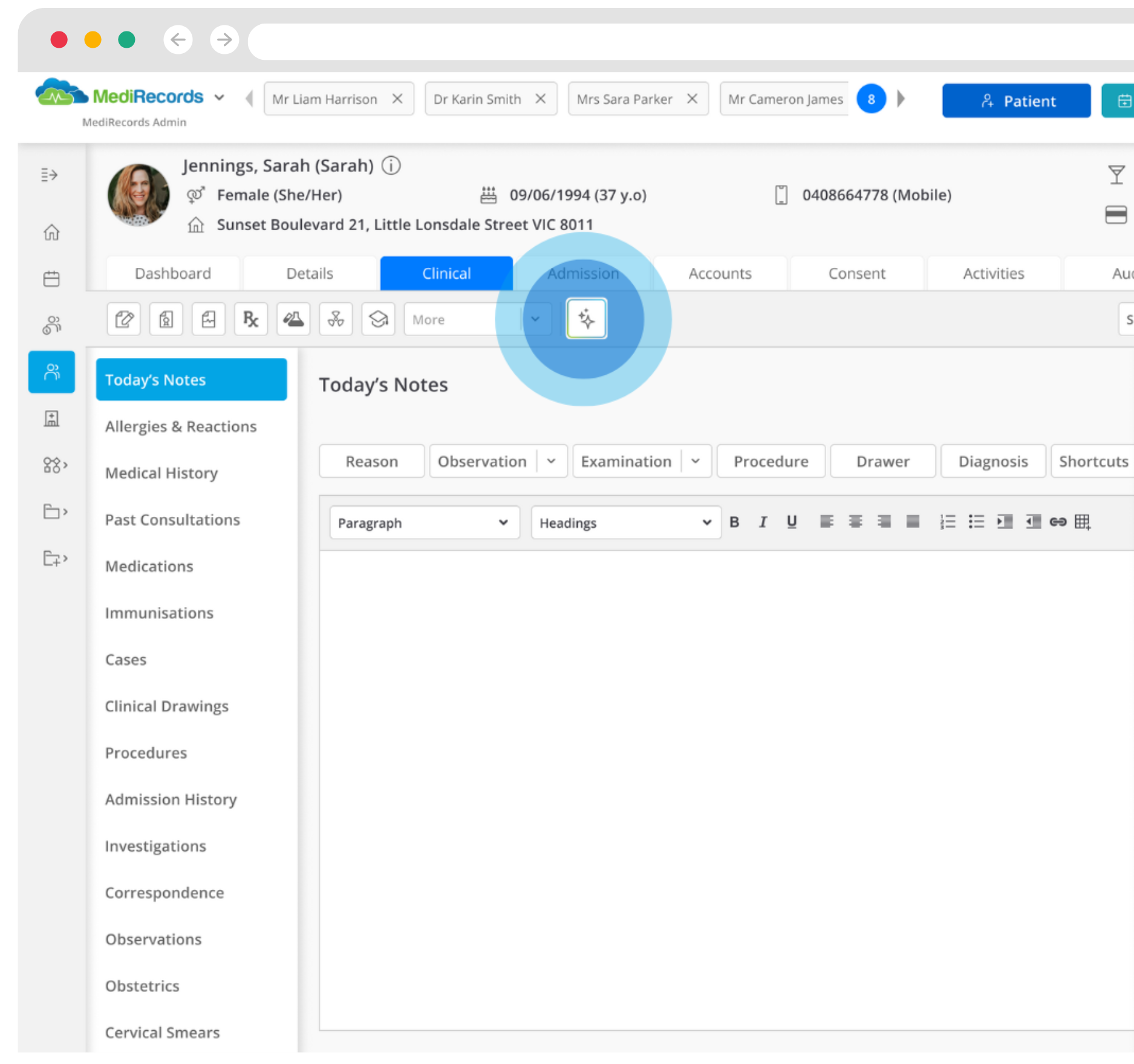Click the Reason button
The height and width of the screenshot is (1064, 1134).
point(371,461)
